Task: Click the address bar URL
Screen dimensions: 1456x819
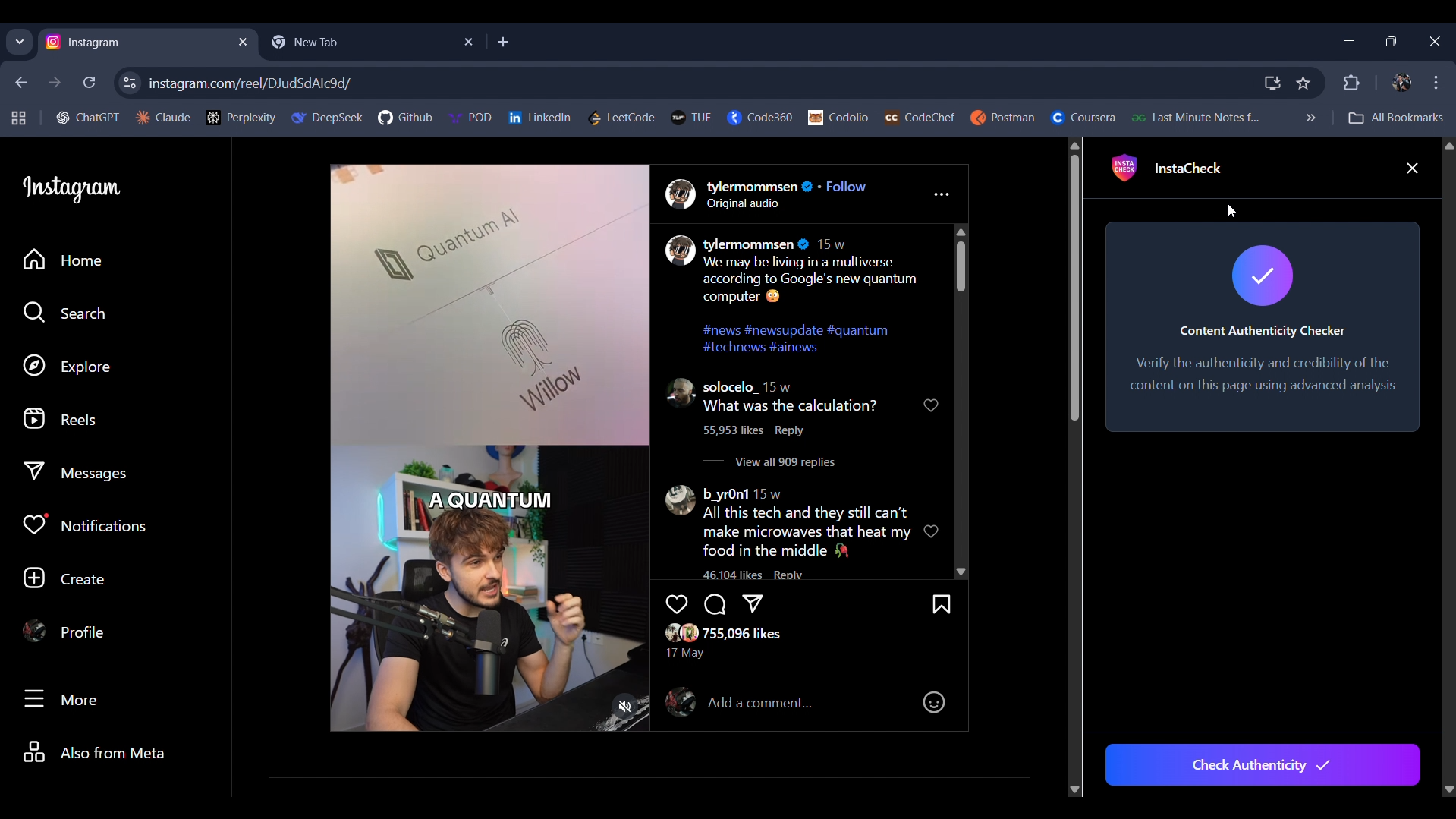Action: pos(250,83)
